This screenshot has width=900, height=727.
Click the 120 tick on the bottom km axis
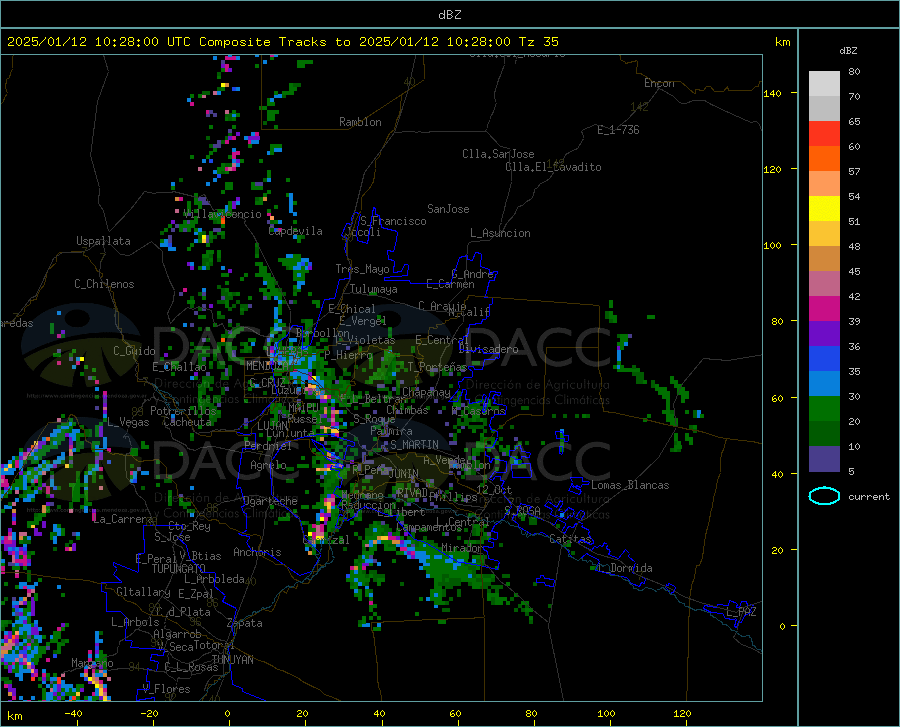(x=682, y=714)
